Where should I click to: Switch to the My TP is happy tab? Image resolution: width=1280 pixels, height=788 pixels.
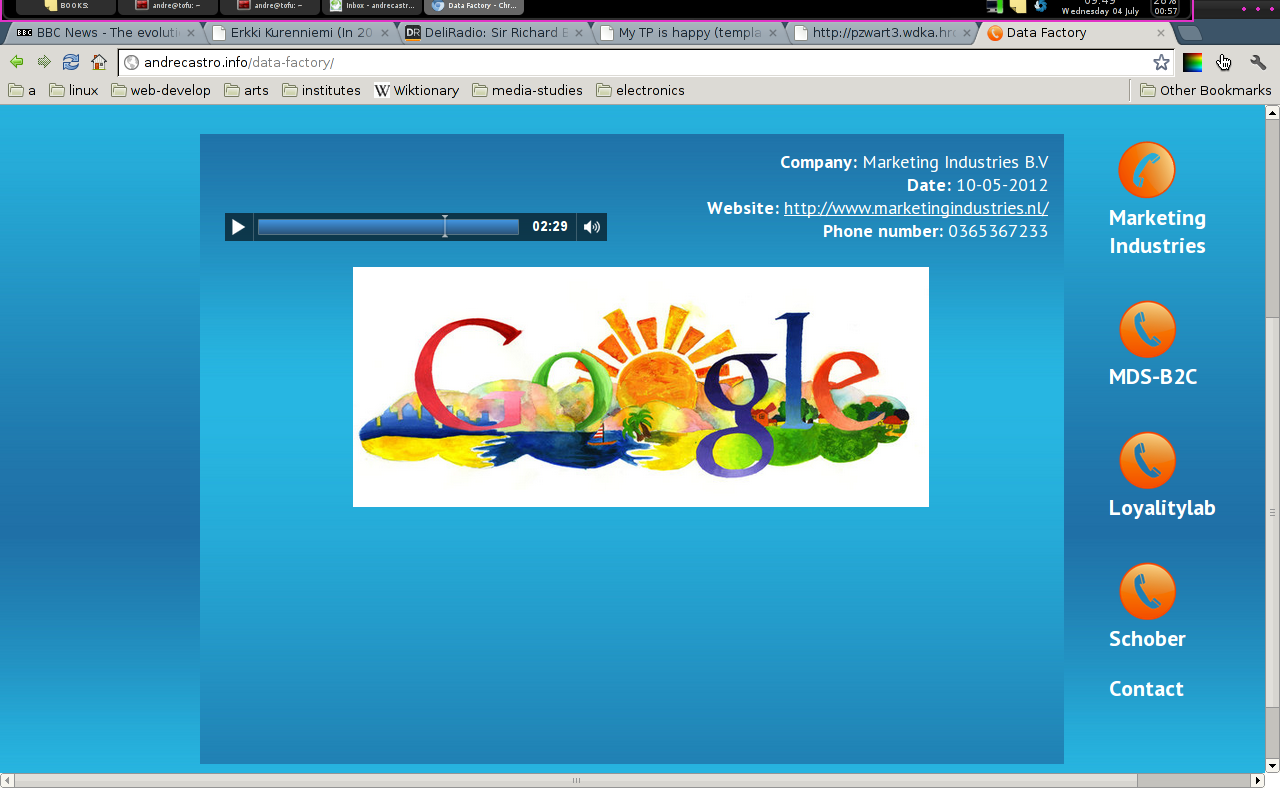click(688, 33)
